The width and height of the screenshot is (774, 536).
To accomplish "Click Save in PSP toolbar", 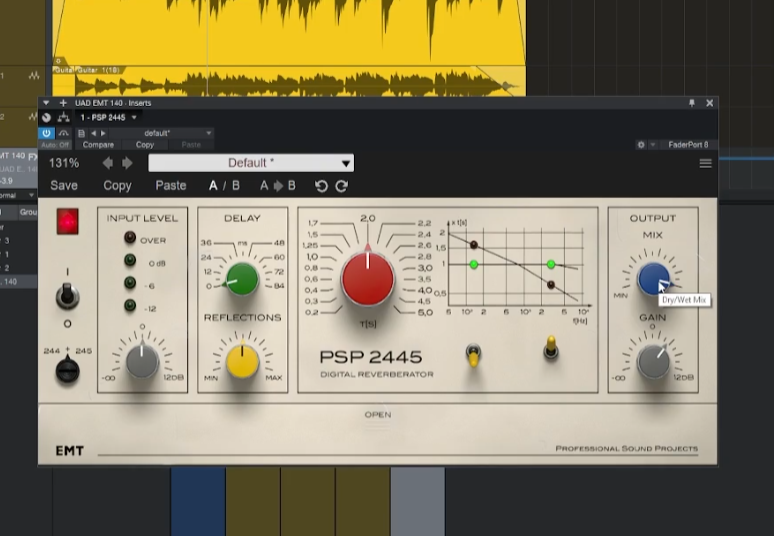I will click(x=64, y=186).
